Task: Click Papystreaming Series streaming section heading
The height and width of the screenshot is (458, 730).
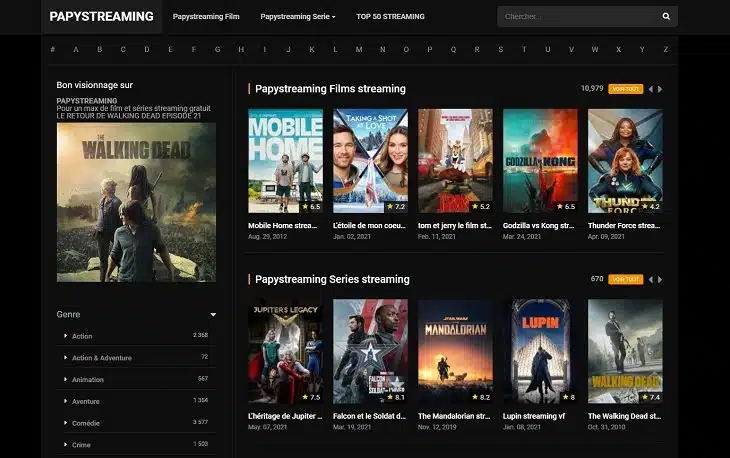Action: pos(332,279)
